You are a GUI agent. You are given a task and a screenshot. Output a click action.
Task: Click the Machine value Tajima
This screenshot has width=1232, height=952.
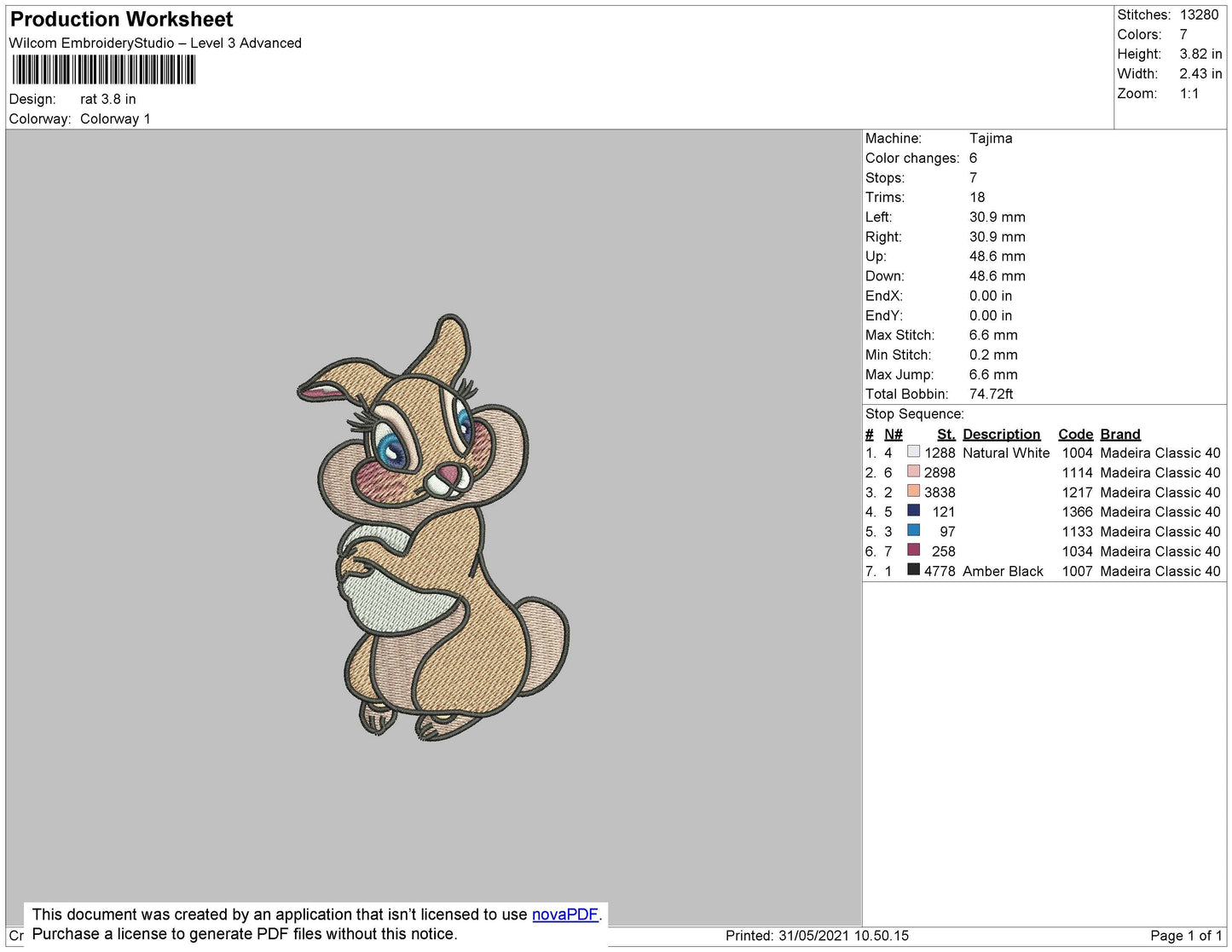click(x=991, y=138)
